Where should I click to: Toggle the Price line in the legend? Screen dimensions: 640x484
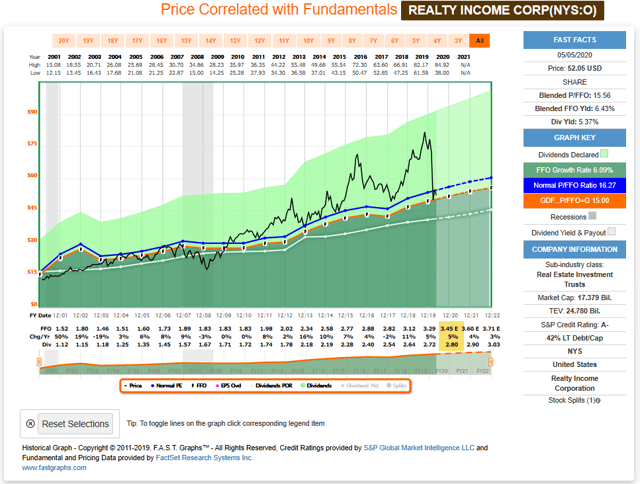coord(133,386)
